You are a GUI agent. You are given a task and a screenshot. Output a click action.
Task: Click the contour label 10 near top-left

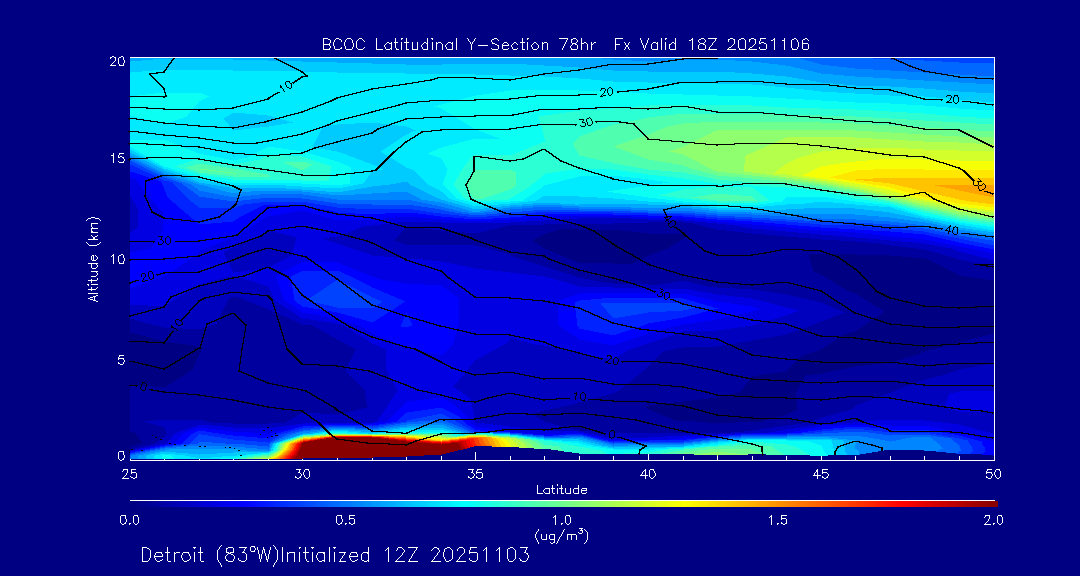pyautogui.click(x=286, y=87)
